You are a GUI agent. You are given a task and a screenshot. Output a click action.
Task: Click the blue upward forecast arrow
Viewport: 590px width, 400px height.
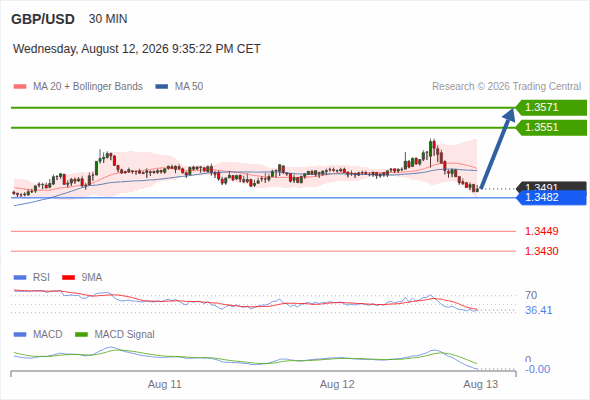pyautogui.click(x=497, y=148)
